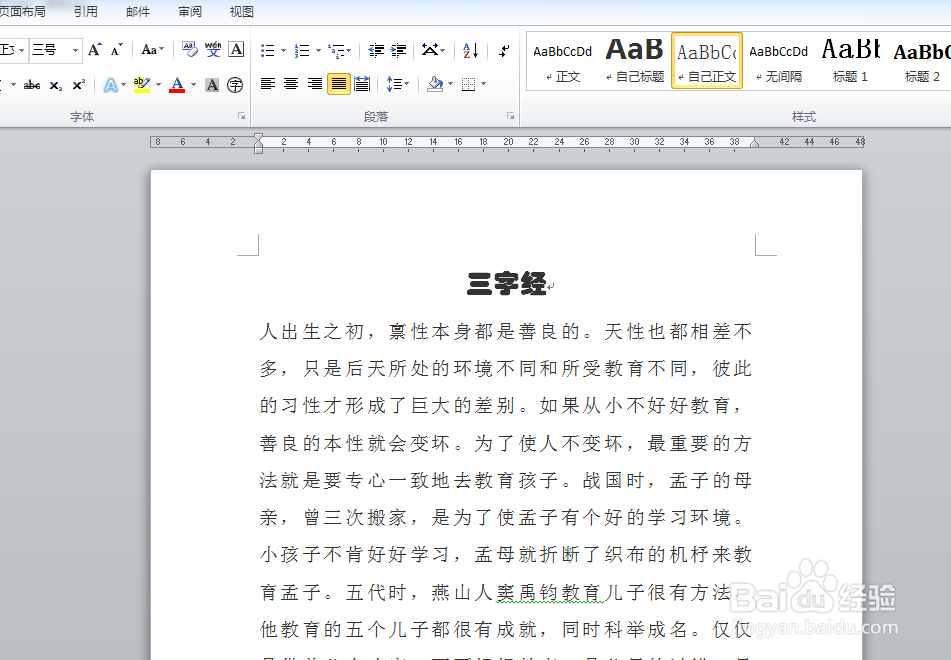Open the 页面布局 ribbon tab

[x=22, y=12]
